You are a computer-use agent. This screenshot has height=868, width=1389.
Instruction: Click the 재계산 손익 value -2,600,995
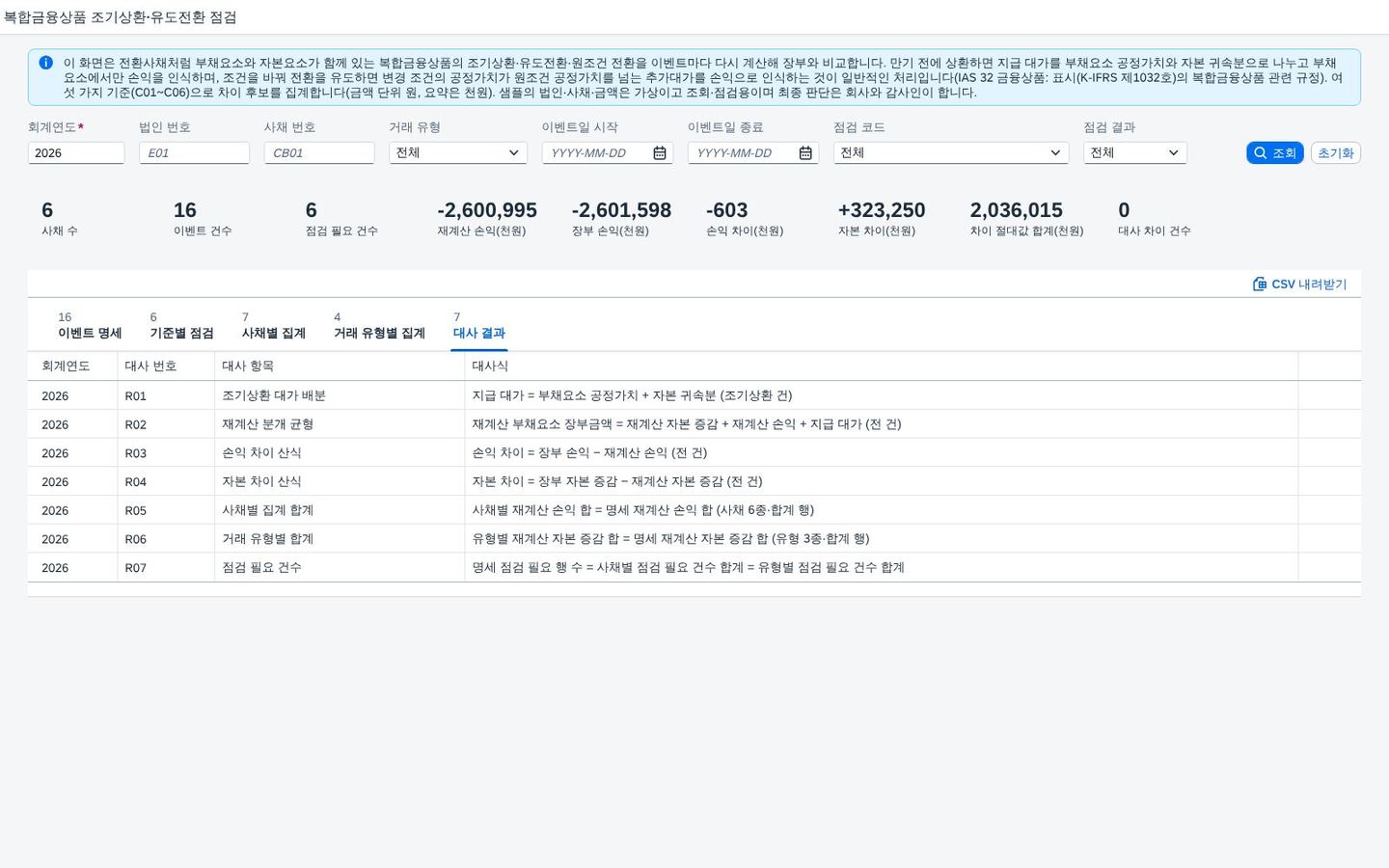487,210
